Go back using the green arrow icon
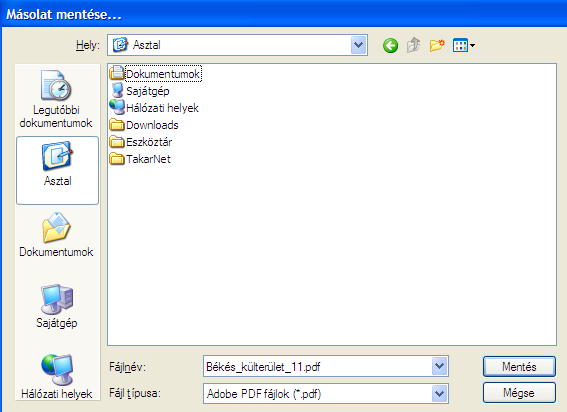Viewport: 567px width, 412px height. click(x=391, y=46)
